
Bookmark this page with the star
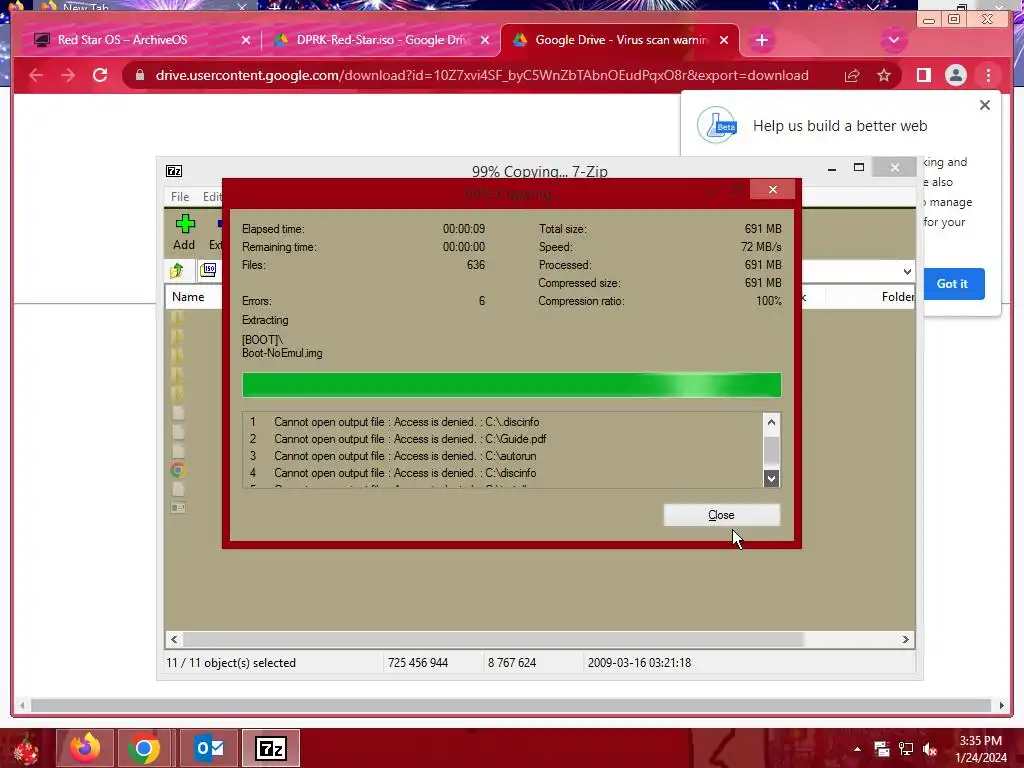(884, 76)
